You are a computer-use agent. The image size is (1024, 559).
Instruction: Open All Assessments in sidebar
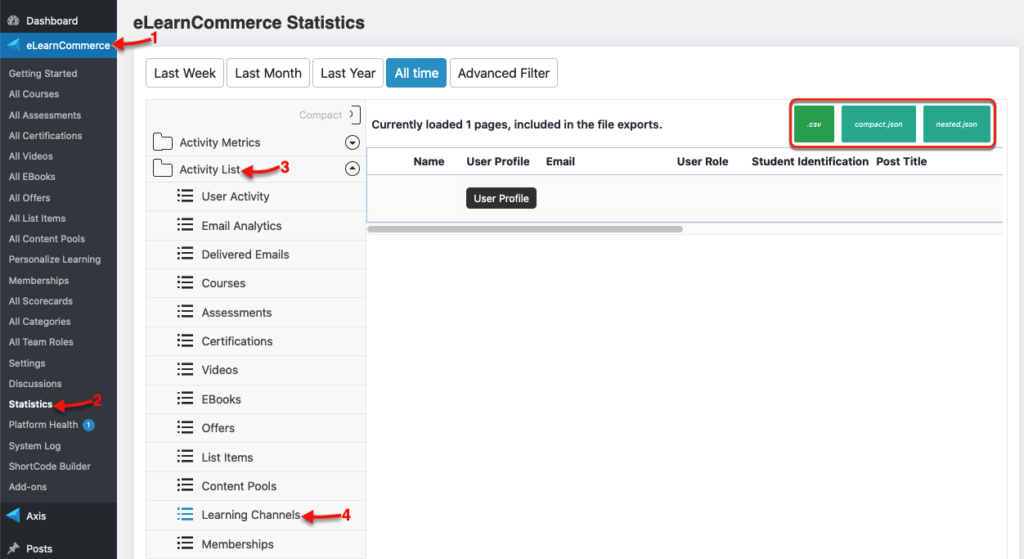(x=45, y=115)
